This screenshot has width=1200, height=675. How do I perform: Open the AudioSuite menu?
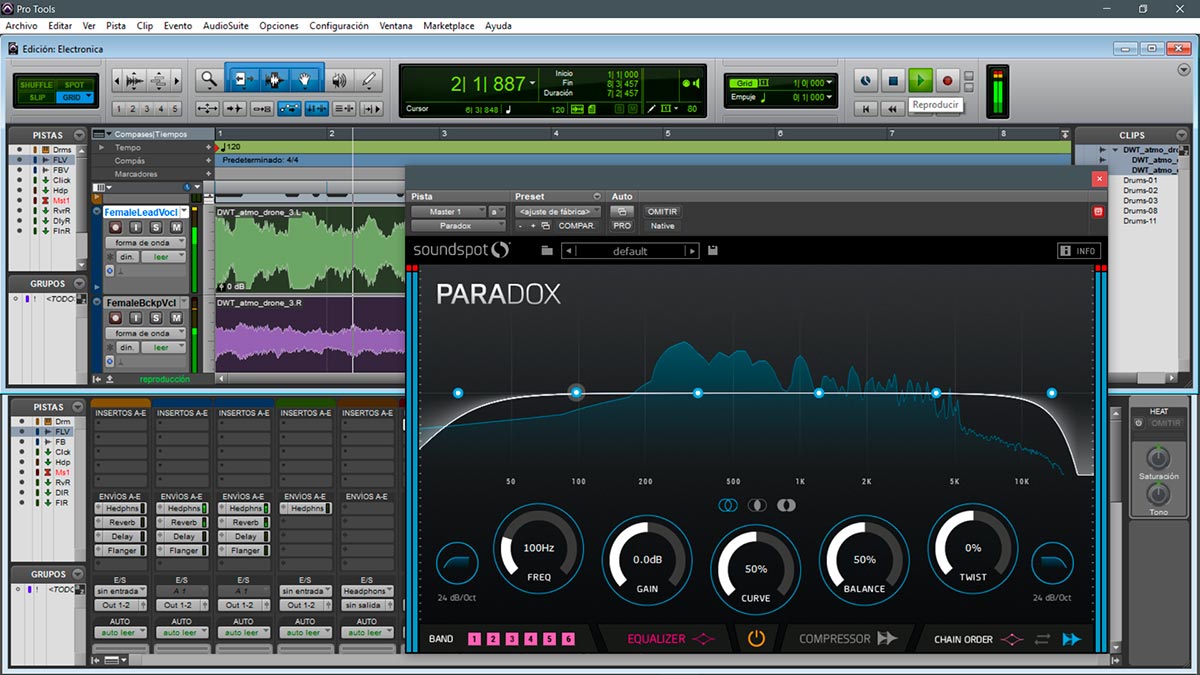[x=226, y=26]
